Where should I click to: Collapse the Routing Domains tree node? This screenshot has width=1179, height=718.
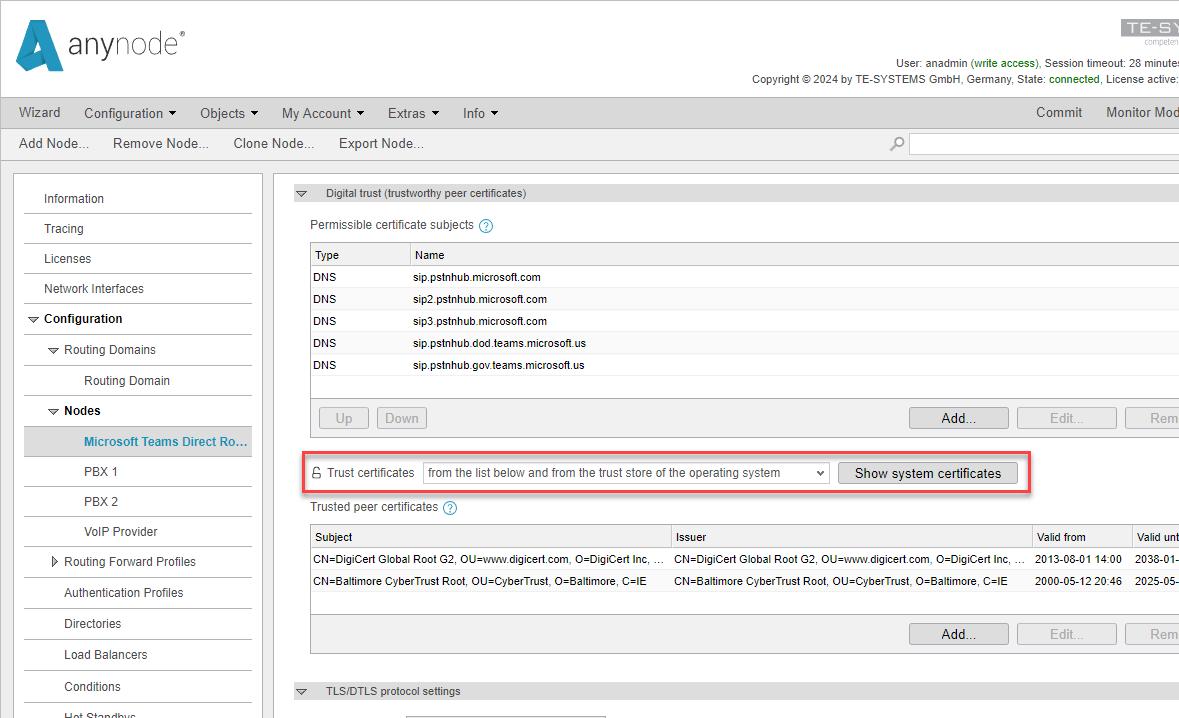53,350
